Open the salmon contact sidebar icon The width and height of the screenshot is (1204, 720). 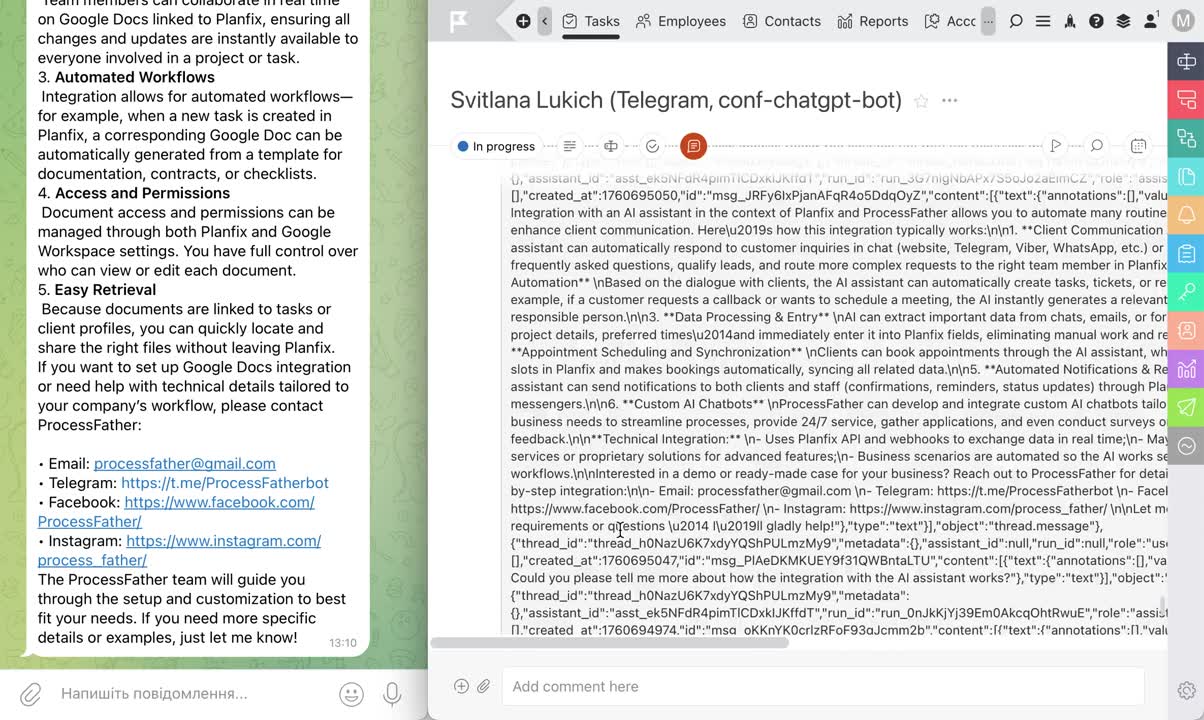1186,330
